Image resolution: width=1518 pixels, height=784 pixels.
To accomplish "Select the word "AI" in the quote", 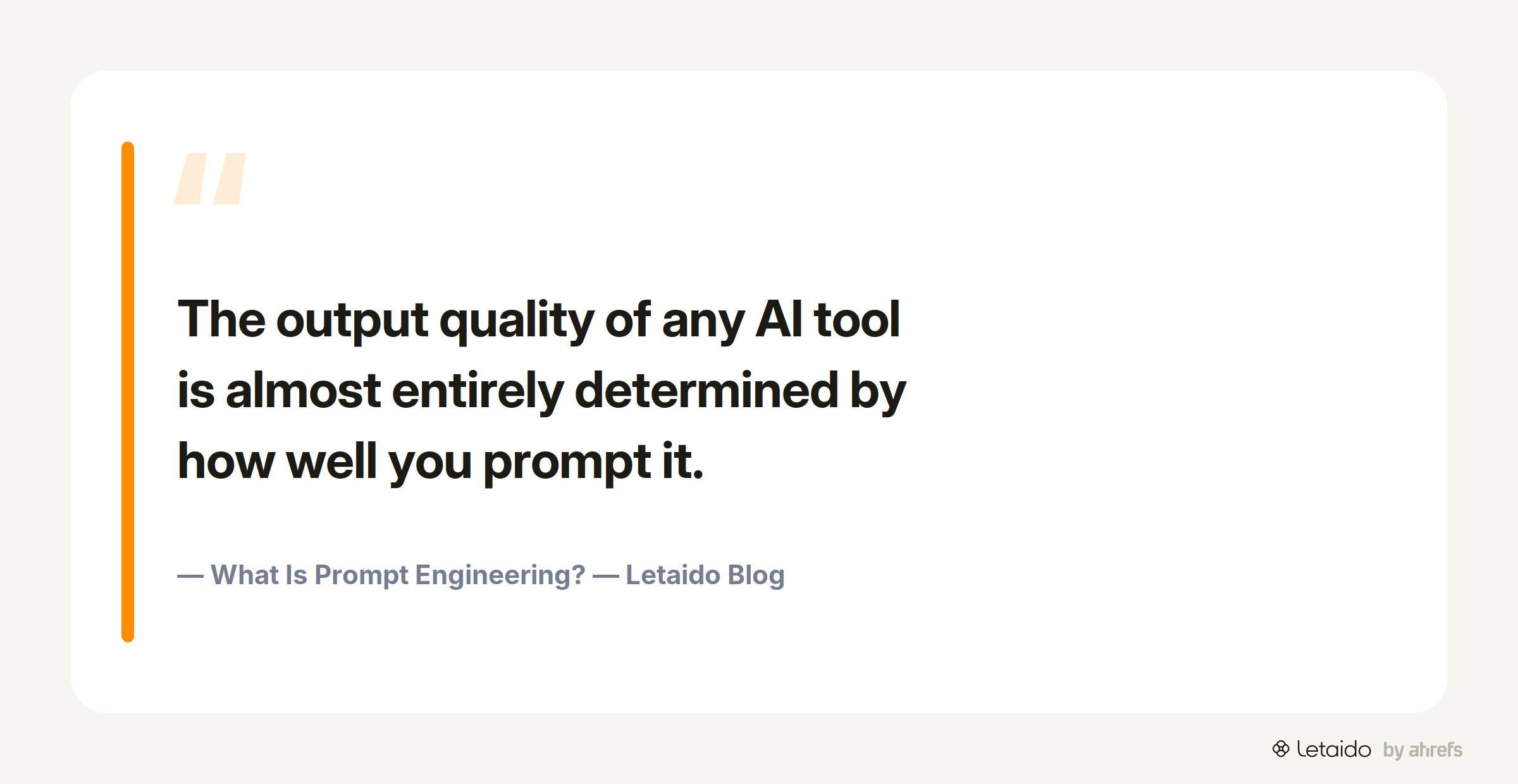I will [x=779, y=319].
